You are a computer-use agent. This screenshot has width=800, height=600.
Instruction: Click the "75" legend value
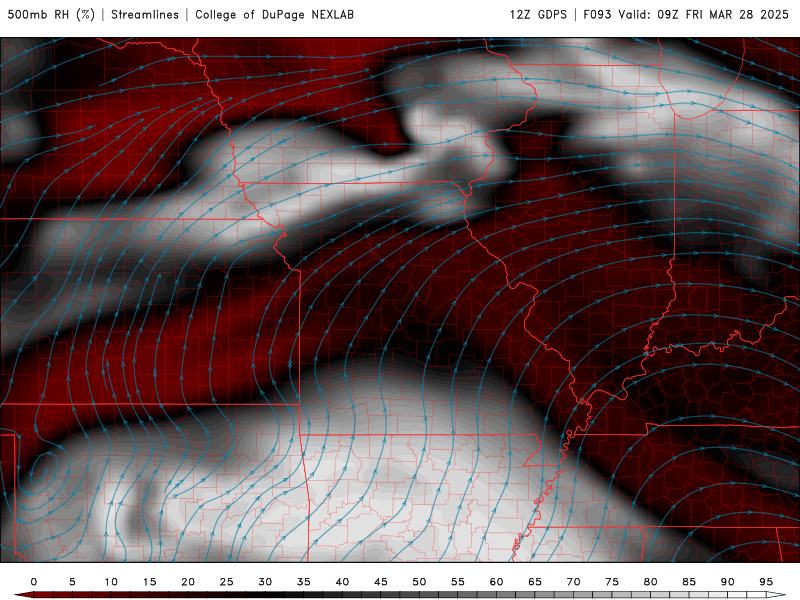[612, 582]
